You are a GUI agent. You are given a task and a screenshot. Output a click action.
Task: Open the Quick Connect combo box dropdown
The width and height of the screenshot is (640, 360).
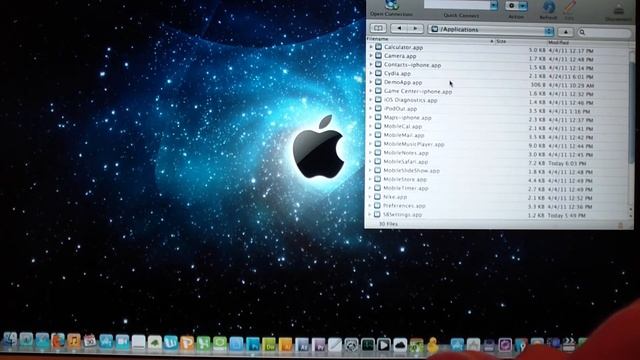493,5
